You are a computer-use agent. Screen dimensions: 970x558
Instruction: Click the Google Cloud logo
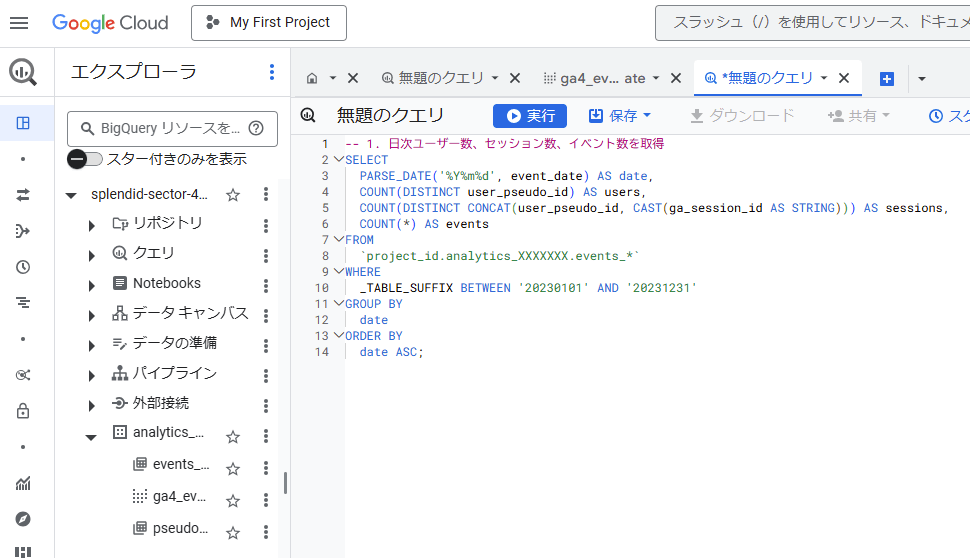[110, 23]
